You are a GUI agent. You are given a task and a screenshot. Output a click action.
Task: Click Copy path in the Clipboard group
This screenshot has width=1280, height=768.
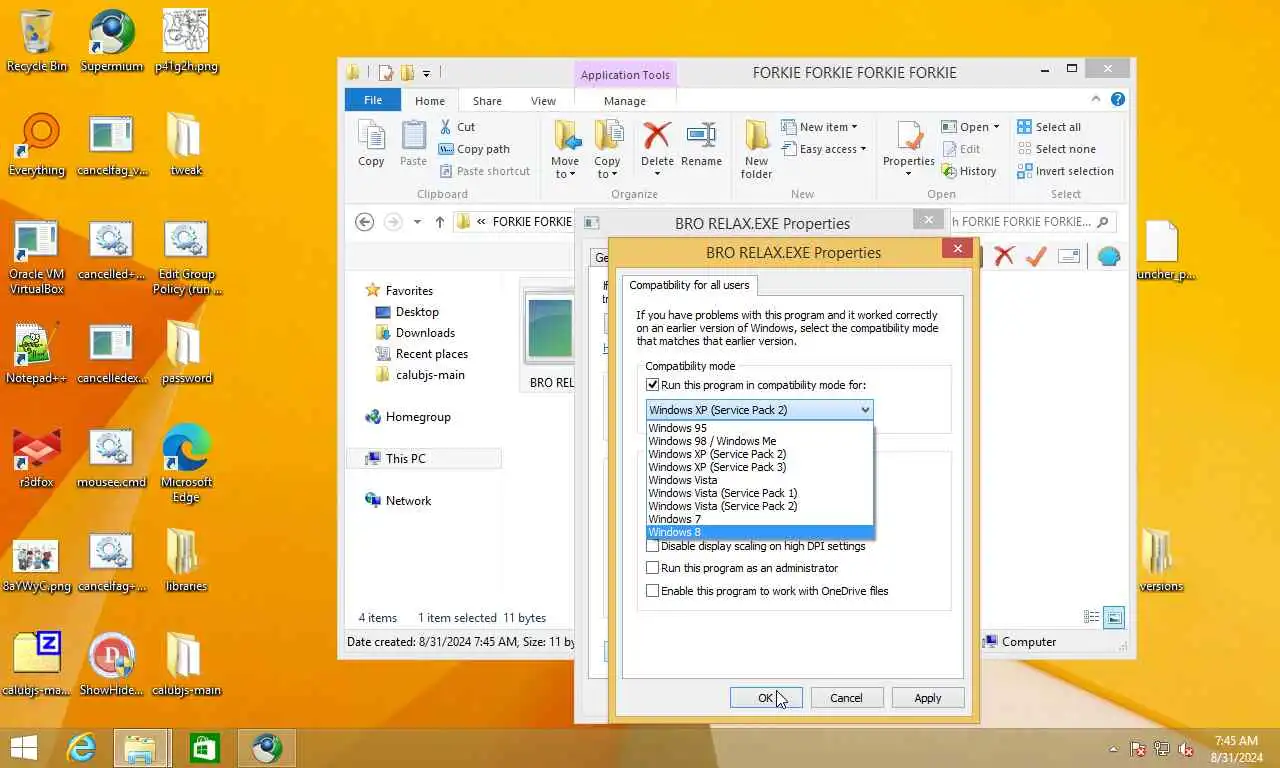[x=475, y=149]
